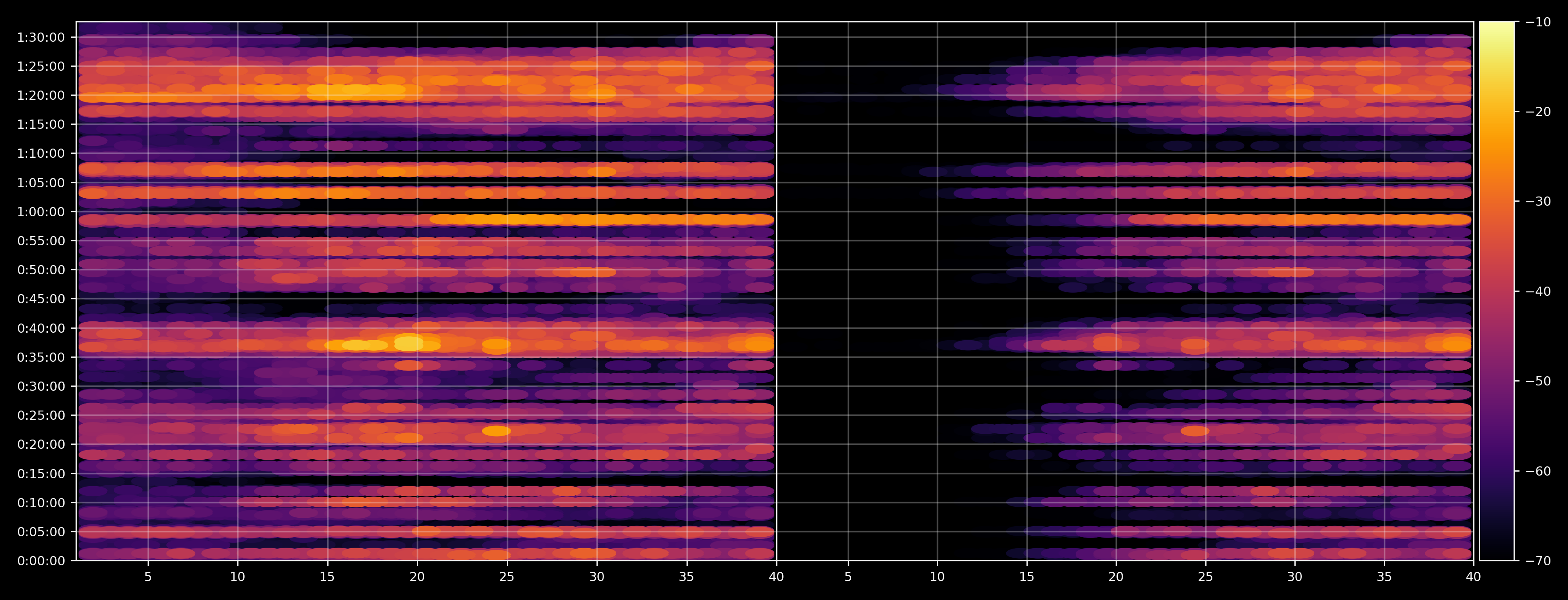This screenshot has width=1568, height=600.
Task: Pick the 1:05:00 time tick label
Action: point(41,183)
